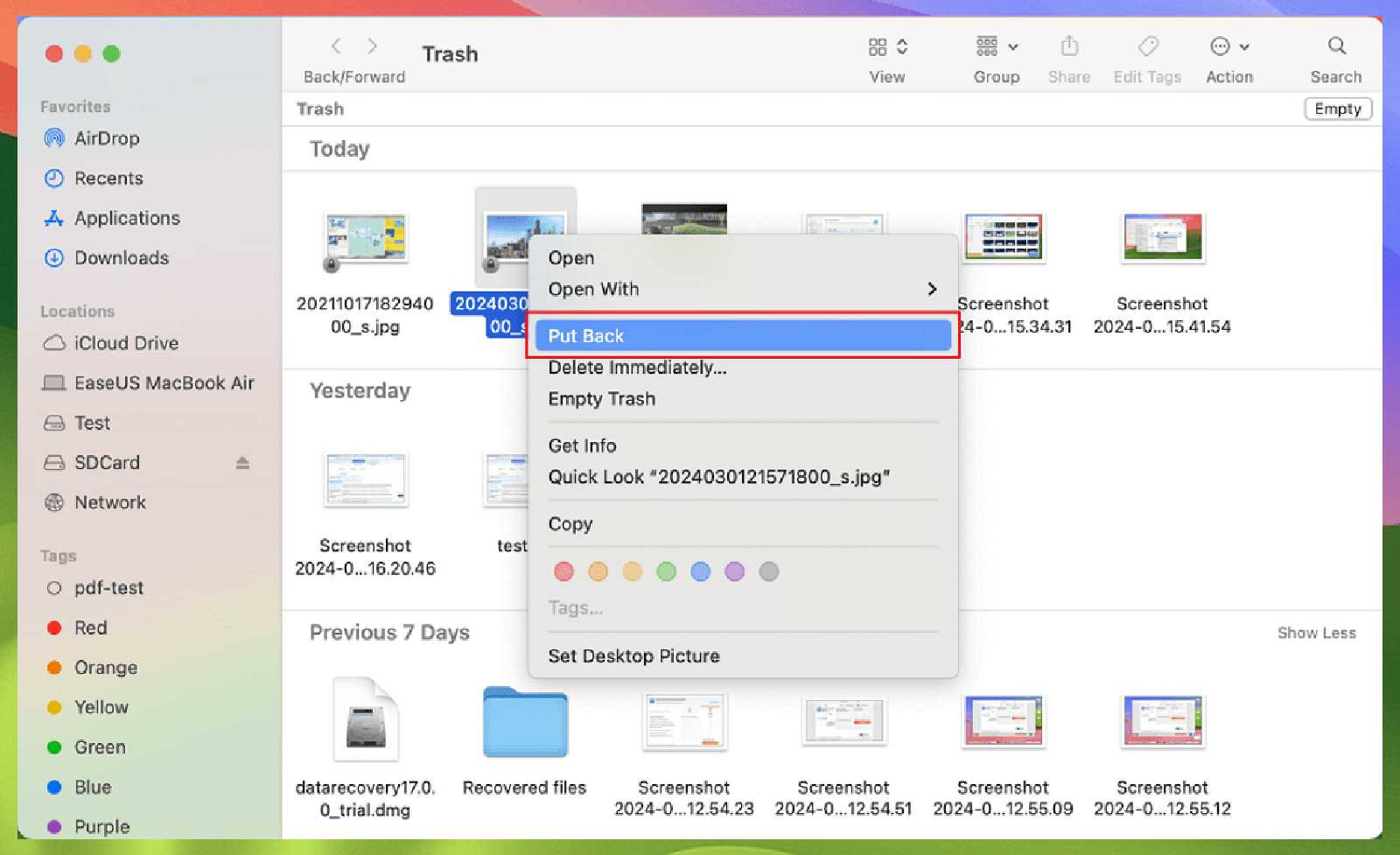Open Network in the sidebar
The height and width of the screenshot is (855, 1400).
click(110, 502)
